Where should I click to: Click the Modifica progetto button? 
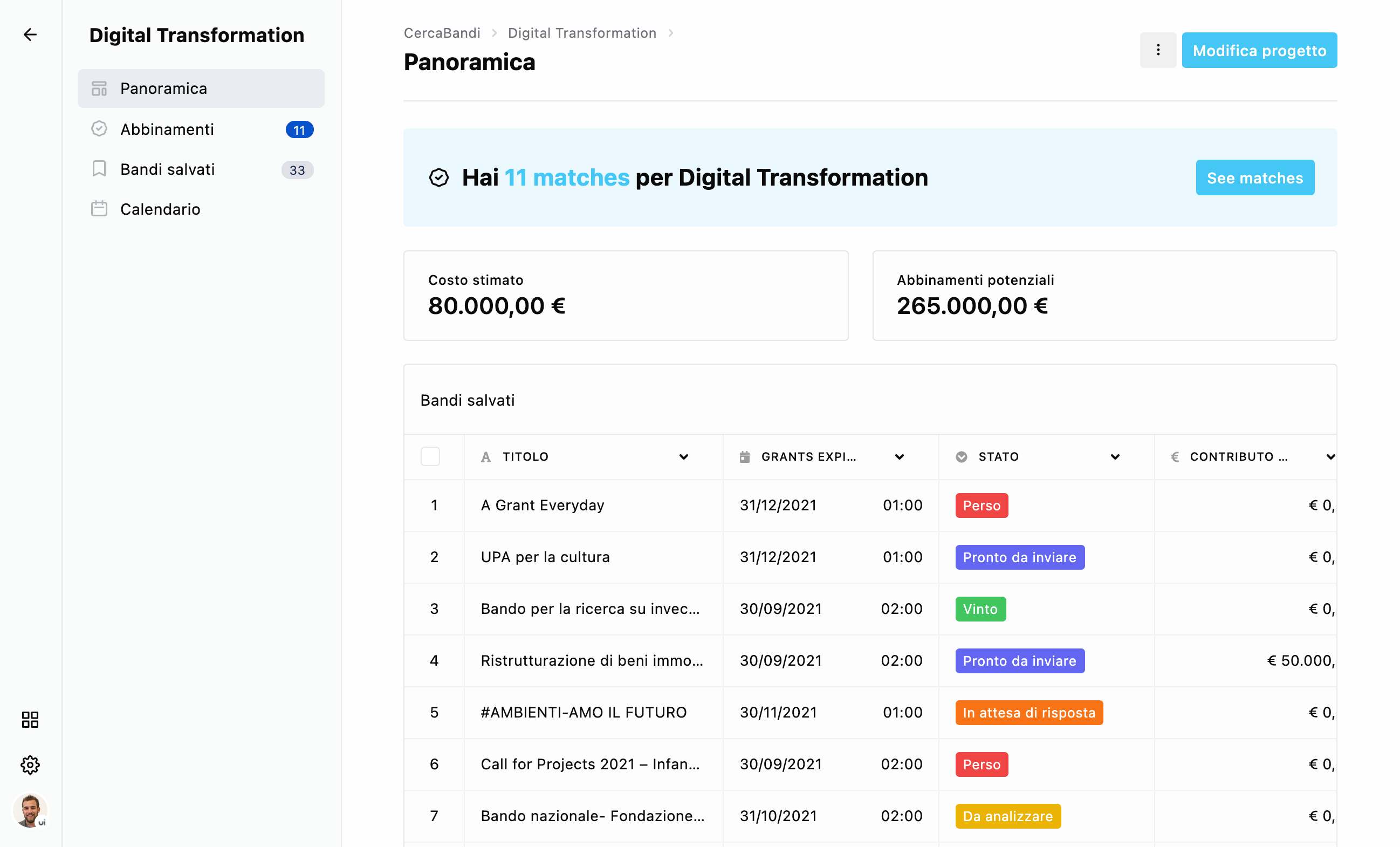[x=1259, y=50]
